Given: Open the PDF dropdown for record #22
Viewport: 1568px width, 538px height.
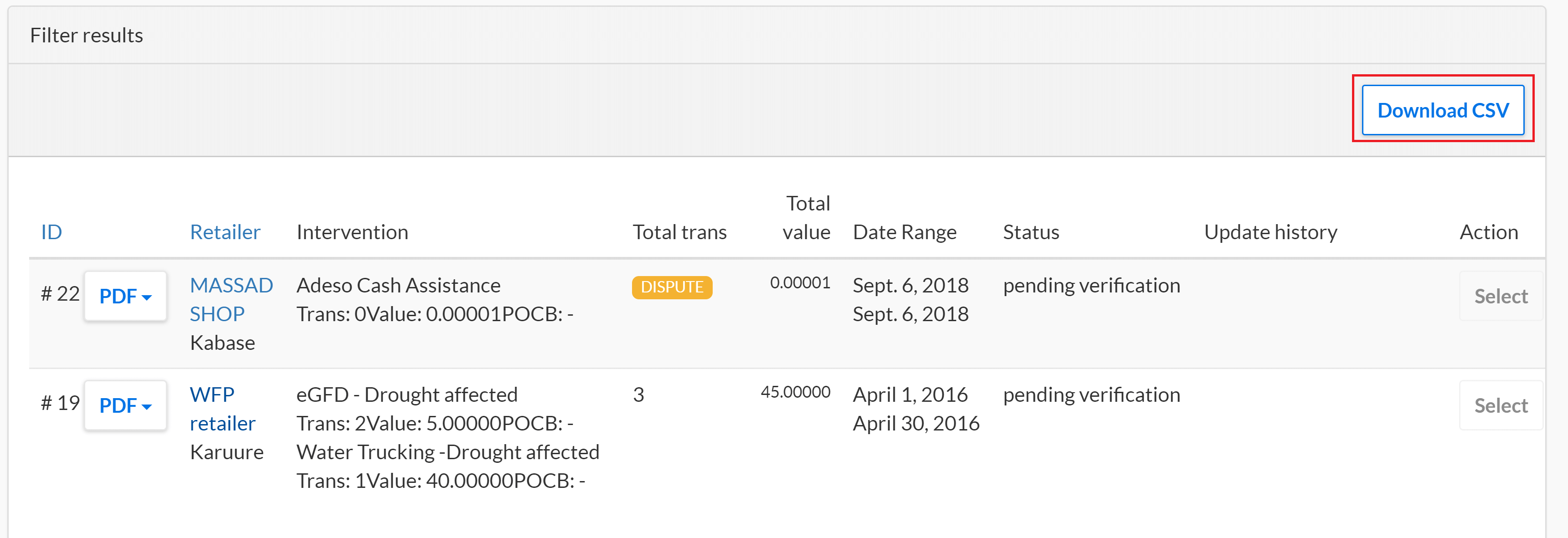Looking at the screenshot, I should coord(125,297).
